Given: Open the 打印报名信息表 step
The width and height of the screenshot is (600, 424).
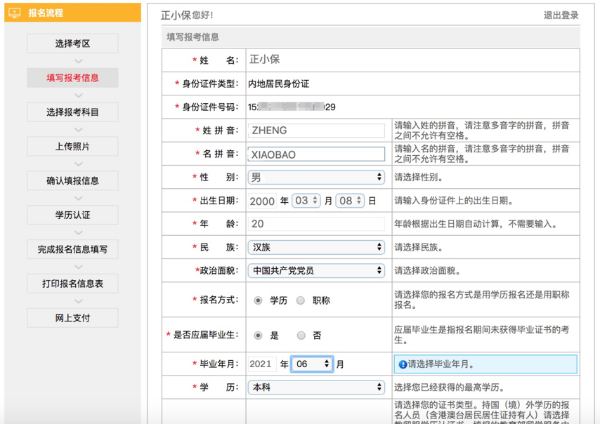Looking at the screenshot, I should coord(72,283).
